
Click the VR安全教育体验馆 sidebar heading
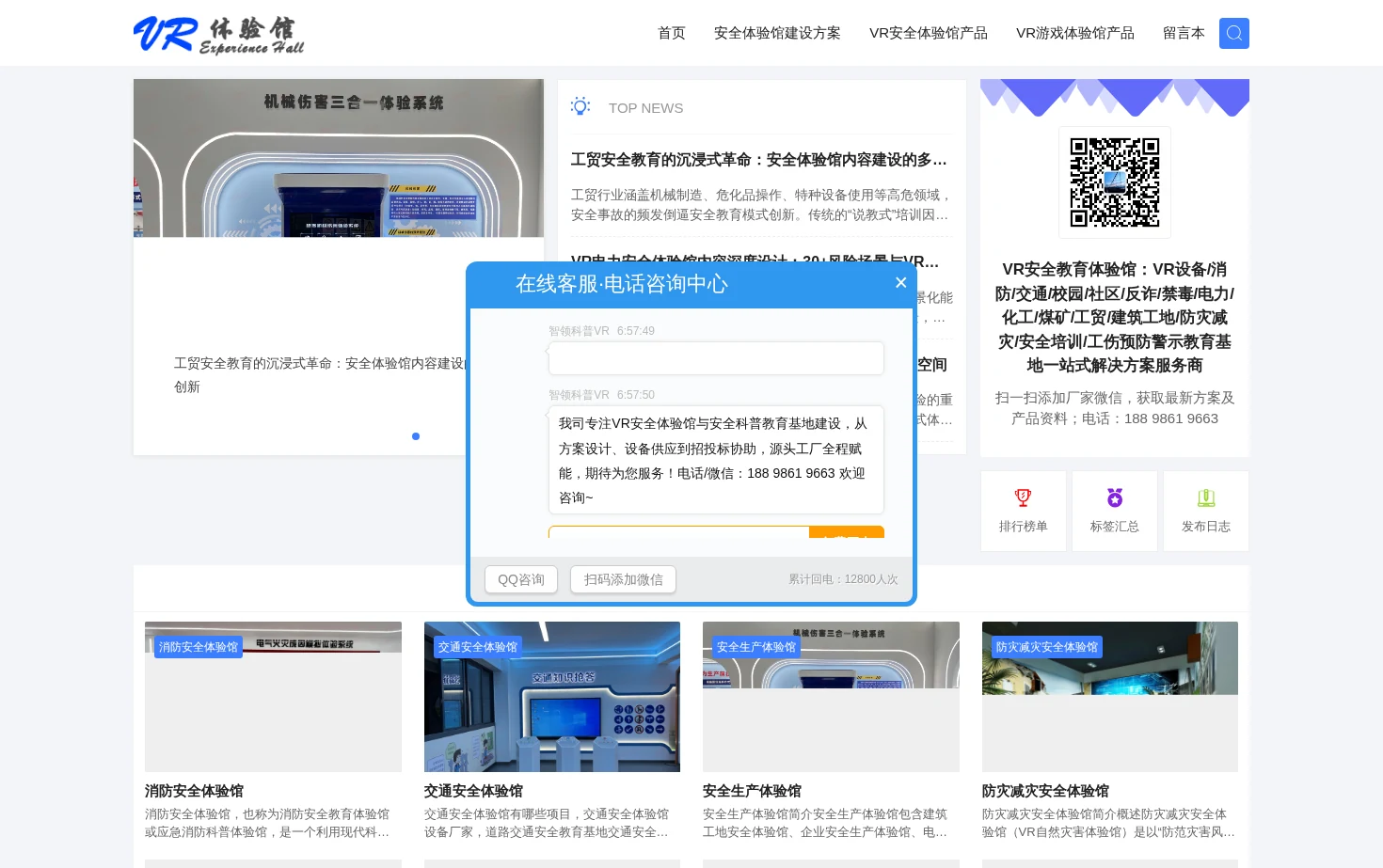click(1115, 317)
